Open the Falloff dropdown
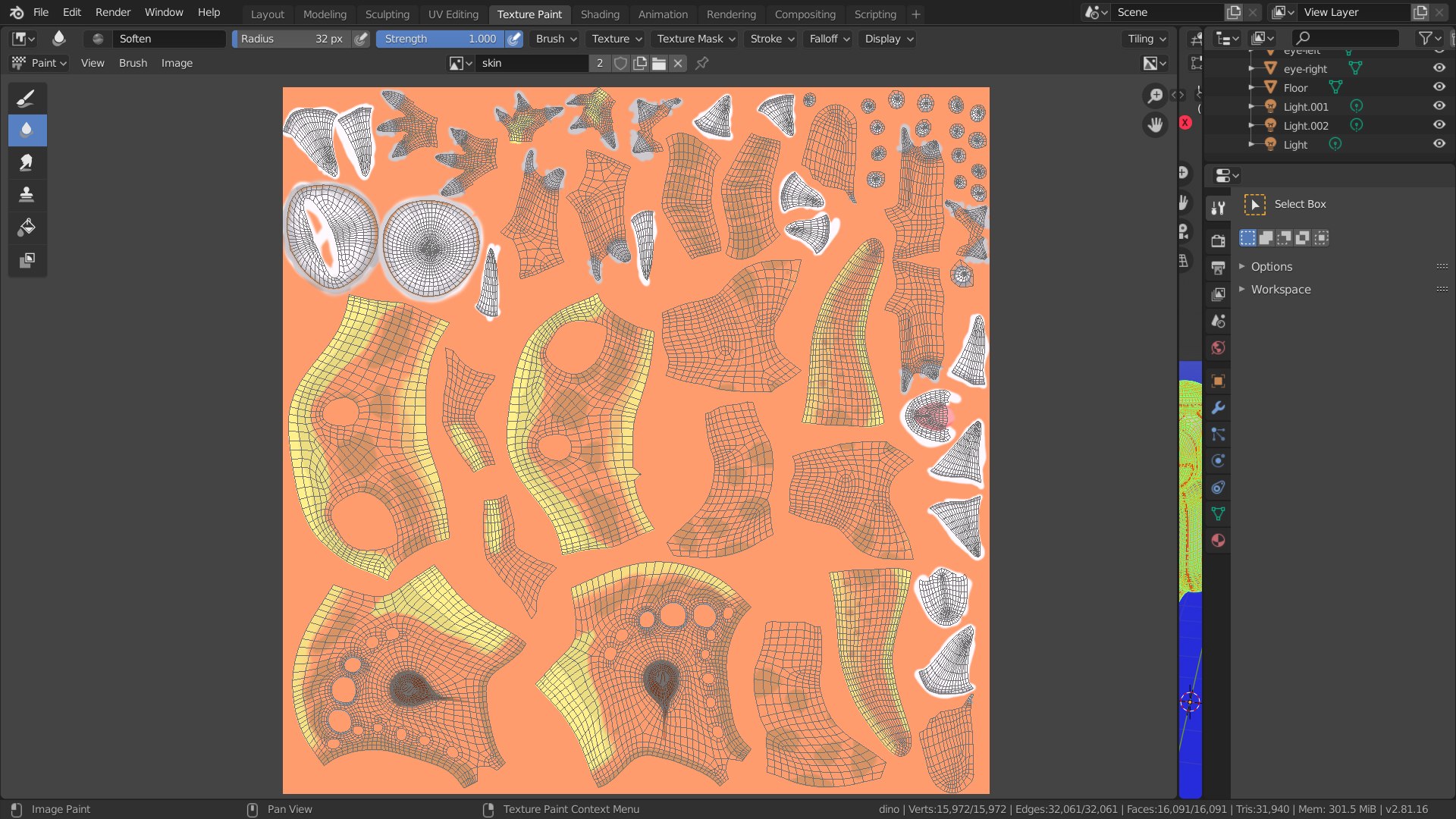 829,39
